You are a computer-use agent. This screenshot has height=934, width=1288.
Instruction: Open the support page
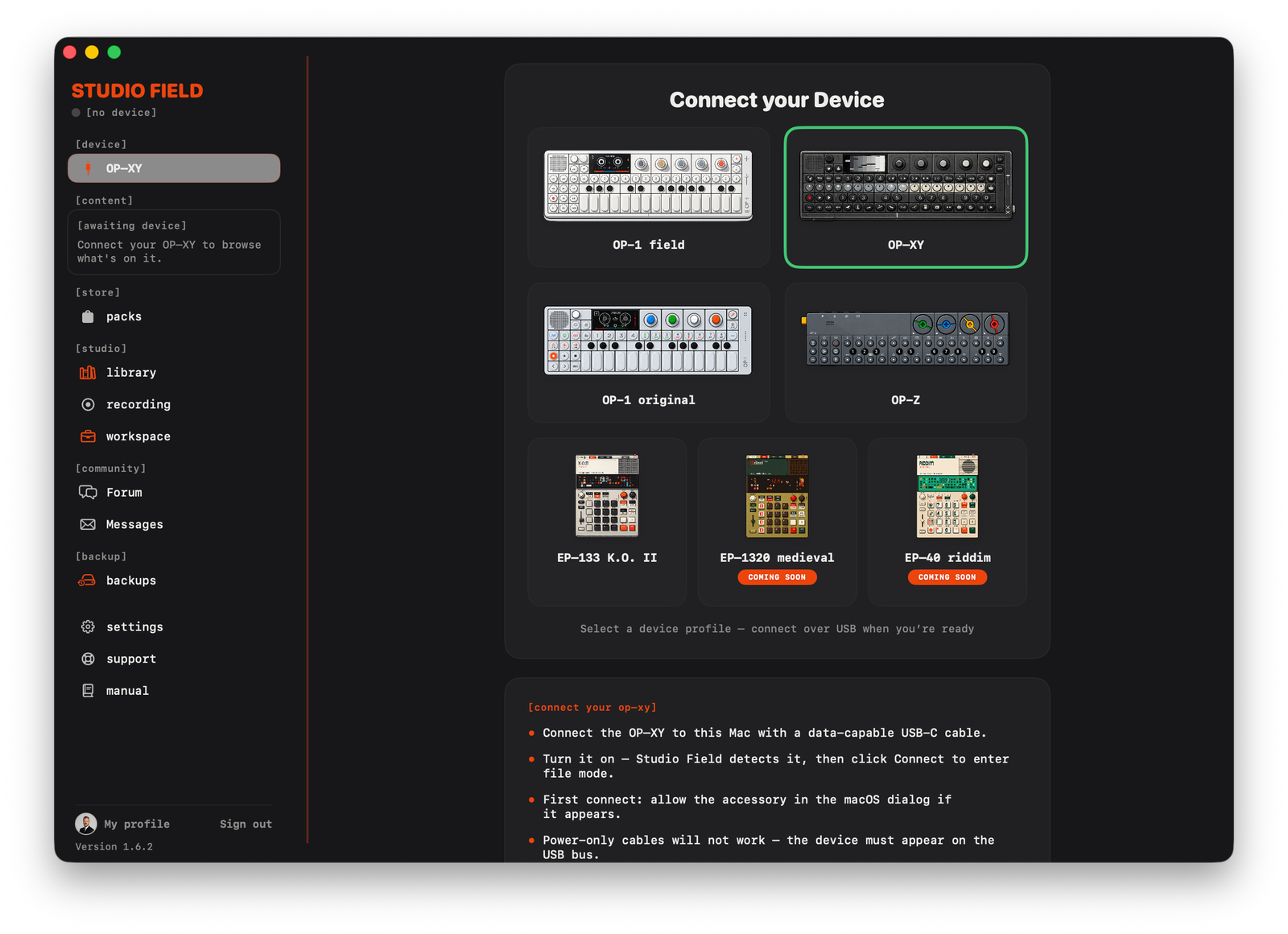pos(174,659)
